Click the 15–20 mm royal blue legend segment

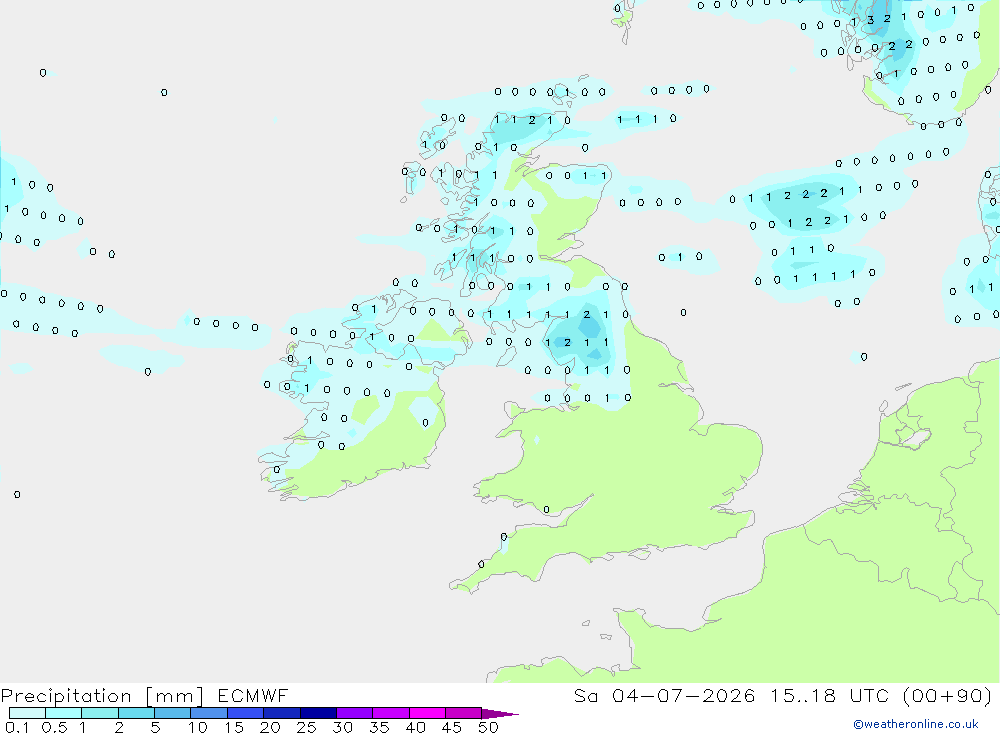245,713
